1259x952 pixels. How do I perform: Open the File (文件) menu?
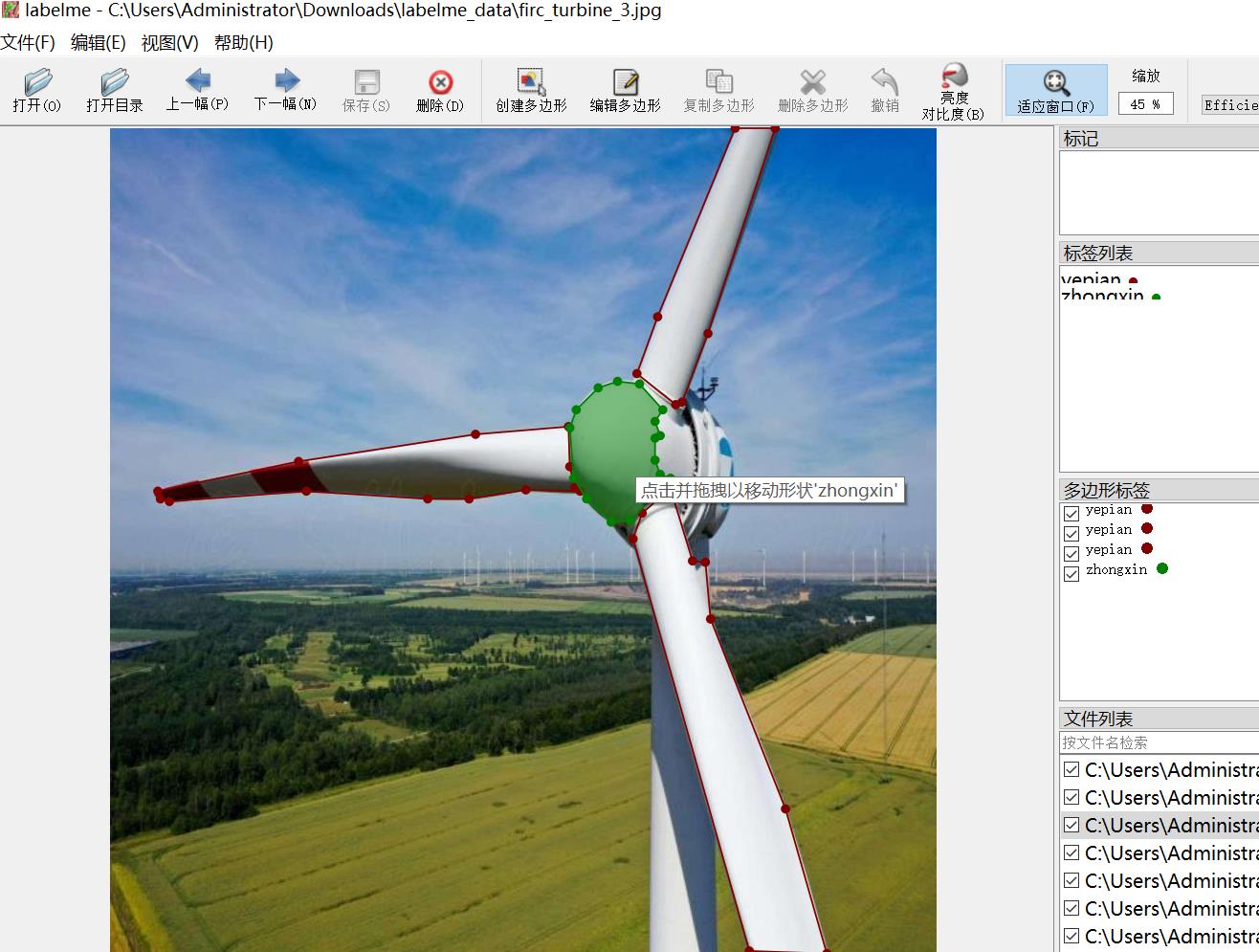[x=28, y=43]
